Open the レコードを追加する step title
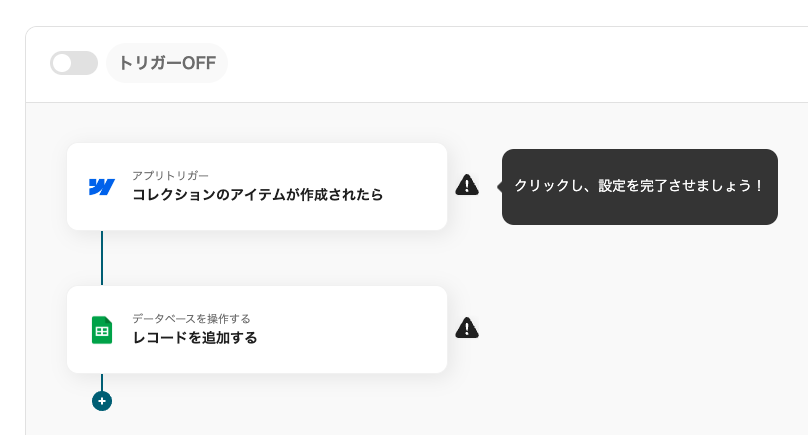Viewport: 808px width, 435px height. [194, 338]
